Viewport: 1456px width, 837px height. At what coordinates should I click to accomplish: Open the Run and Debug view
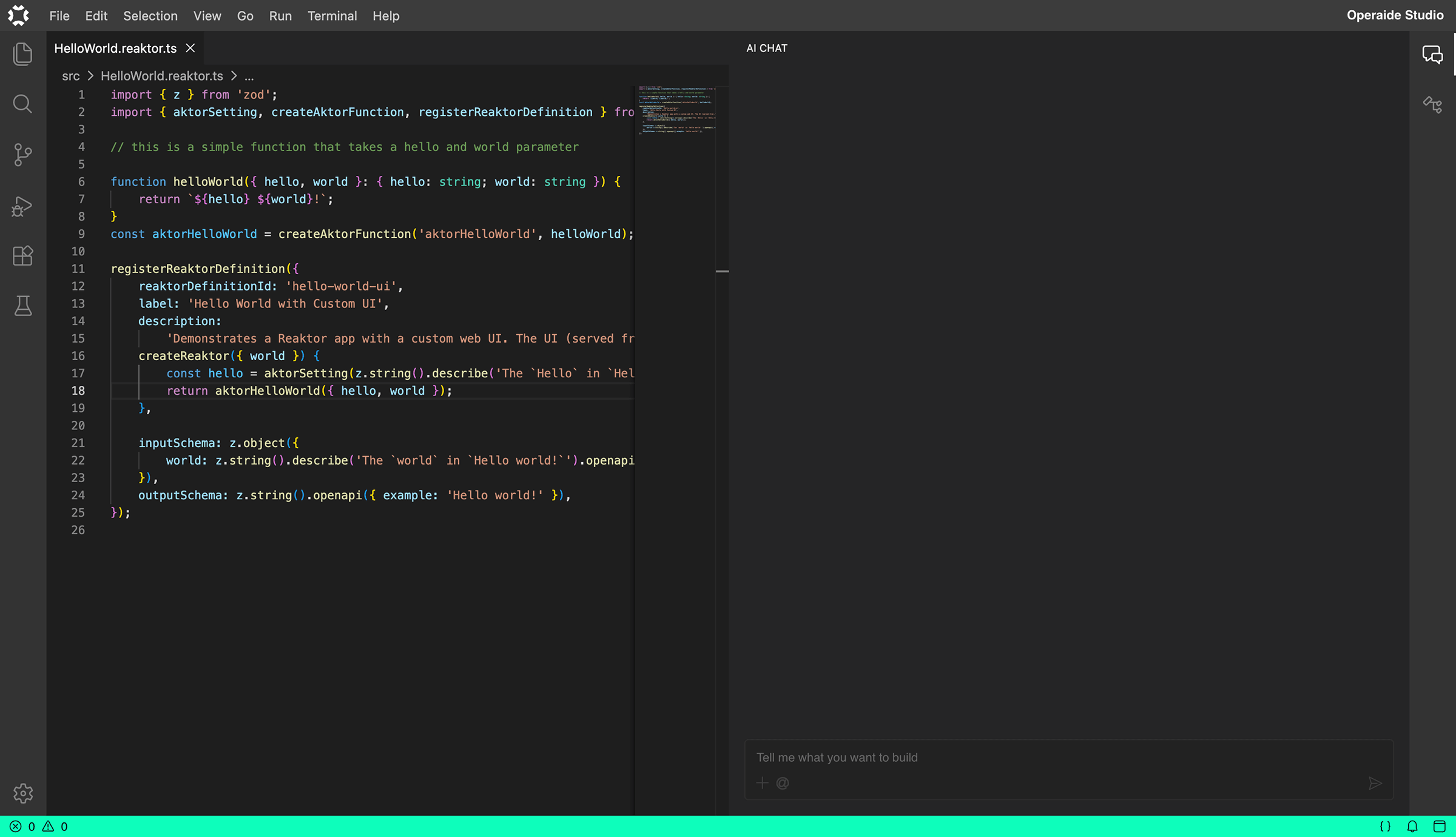(22, 206)
